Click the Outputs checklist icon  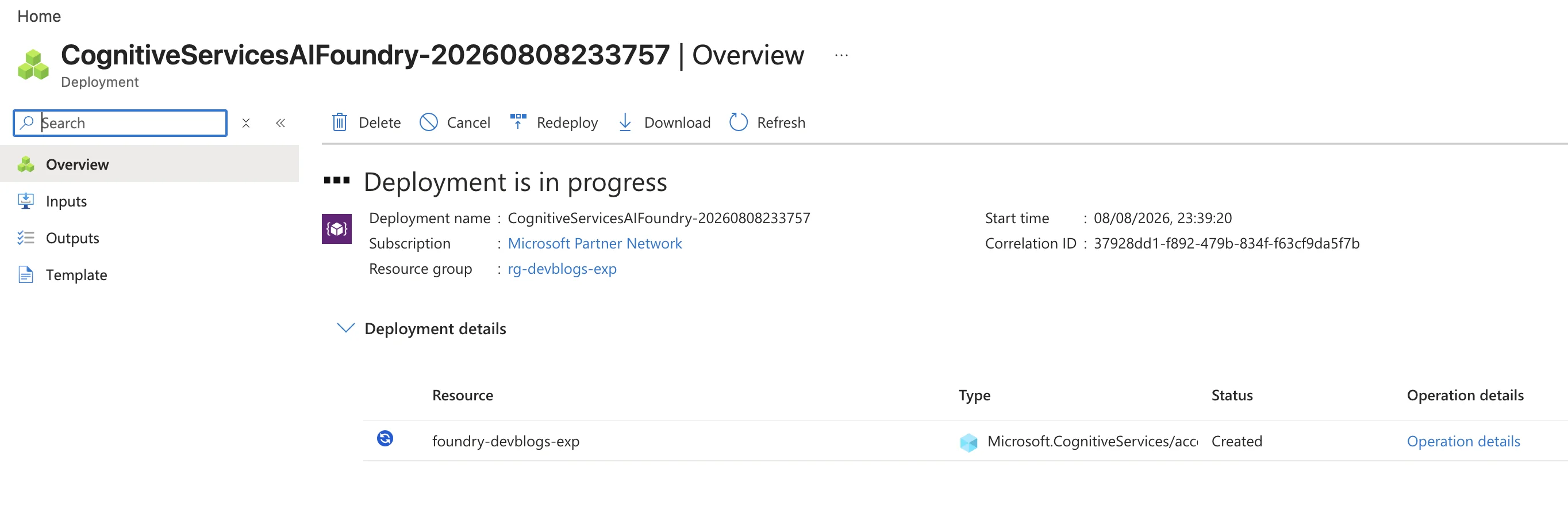click(x=25, y=238)
